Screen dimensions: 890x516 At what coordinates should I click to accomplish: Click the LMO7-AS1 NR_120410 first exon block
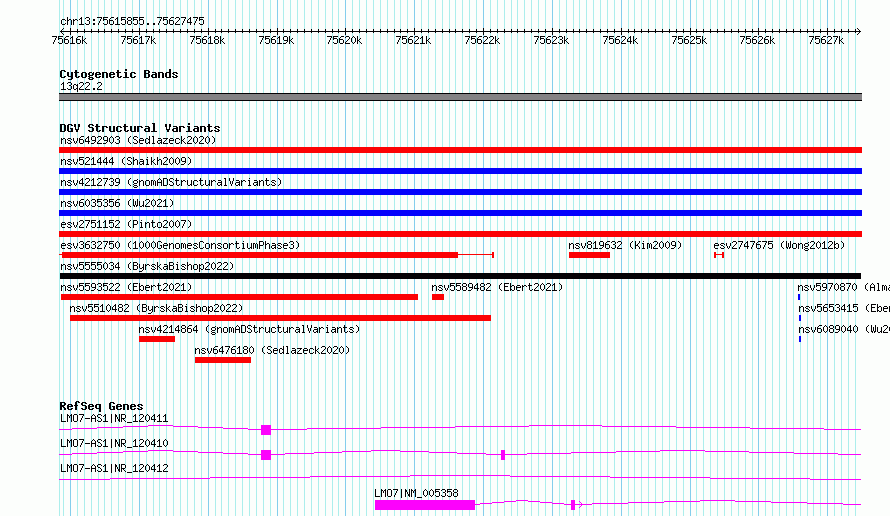[x=266, y=455]
